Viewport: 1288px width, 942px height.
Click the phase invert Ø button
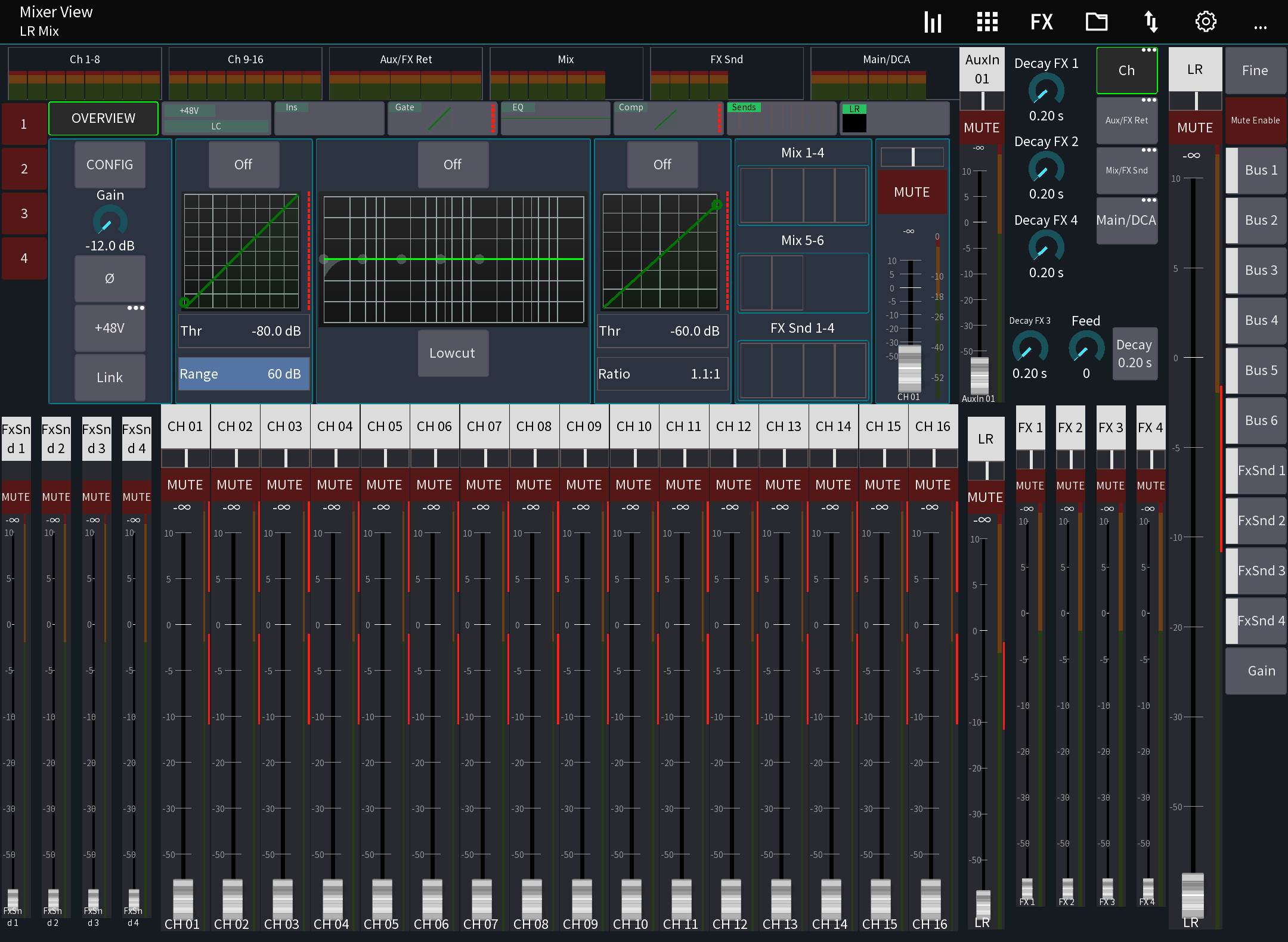coord(110,278)
